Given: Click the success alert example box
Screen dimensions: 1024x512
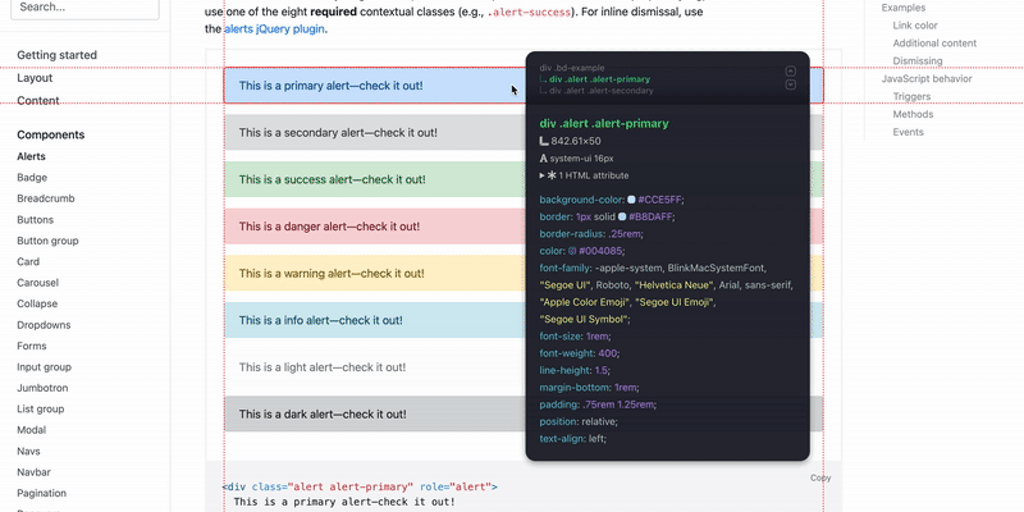Looking at the screenshot, I should click(372, 180).
